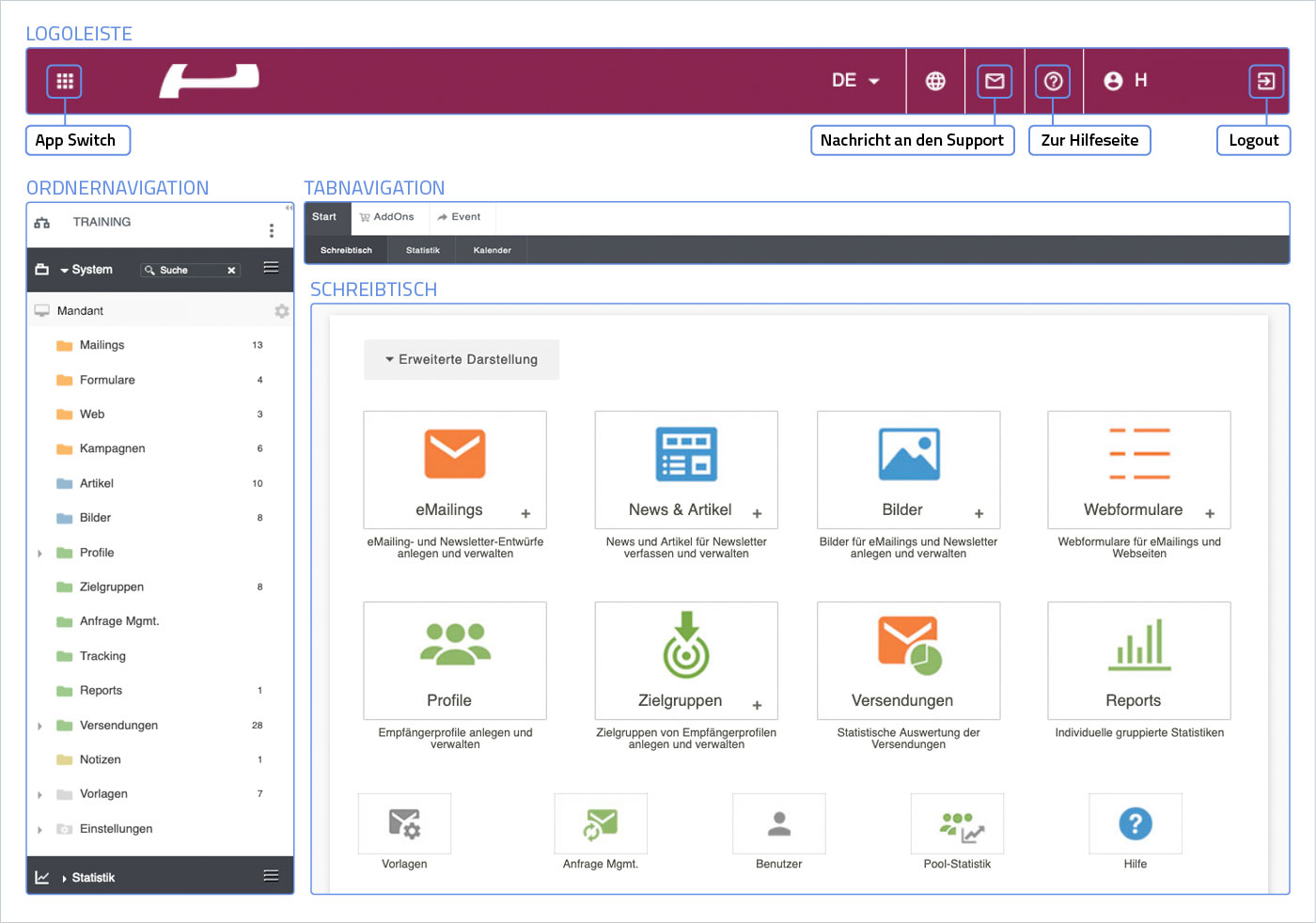Open the Pool-Statistik small tile
This screenshot has width=1316, height=923.
click(957, 824)
